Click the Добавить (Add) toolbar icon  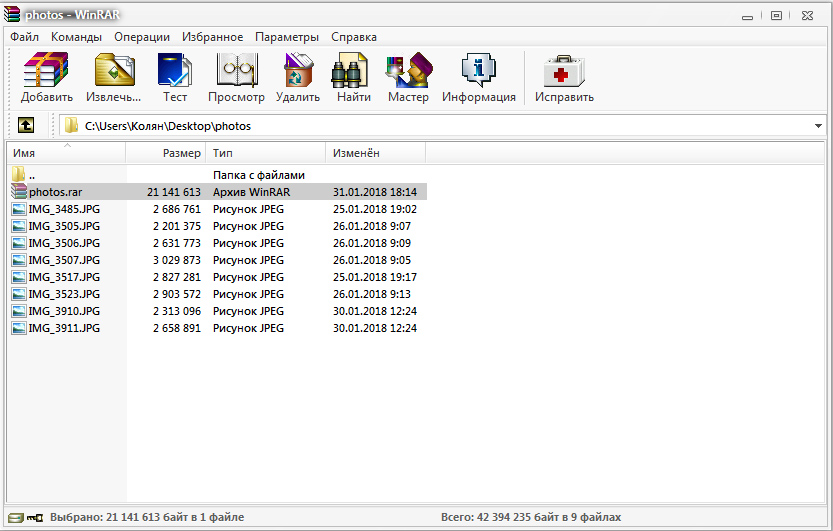click(46, 70)
